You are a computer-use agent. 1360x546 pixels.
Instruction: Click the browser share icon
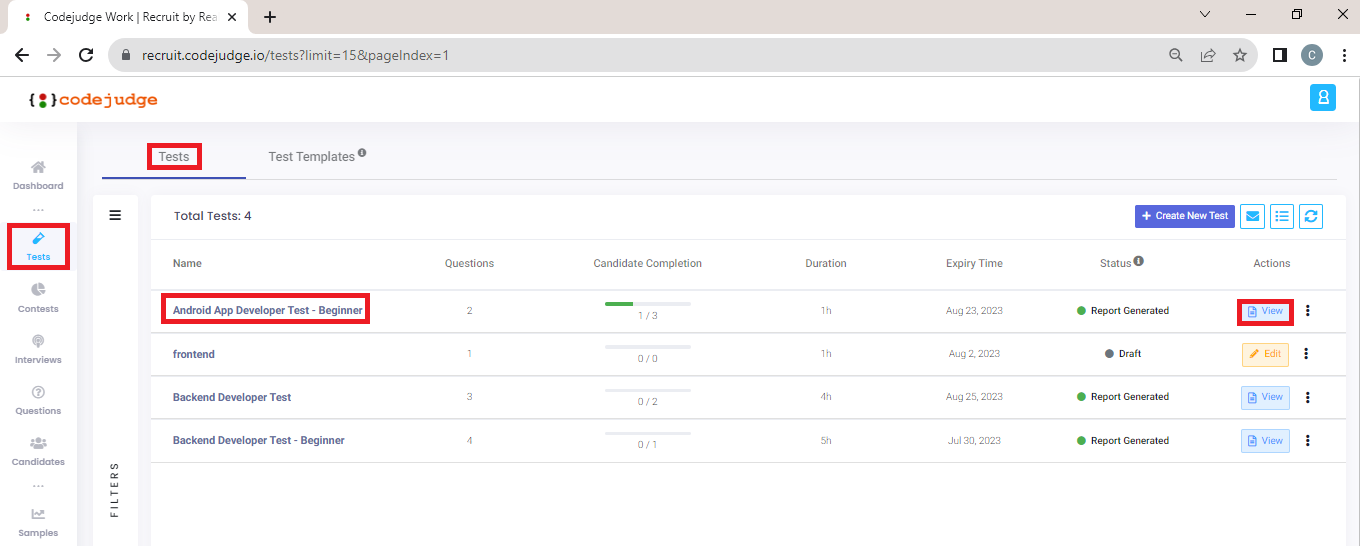pyautogui.click(x=1208, y=56)
